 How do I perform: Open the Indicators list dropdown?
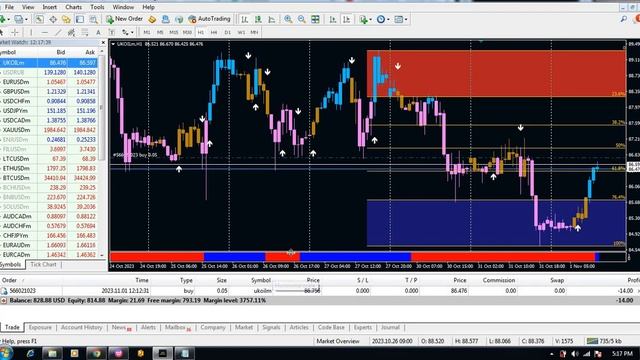pyautogui.click(x=365, y=19)
